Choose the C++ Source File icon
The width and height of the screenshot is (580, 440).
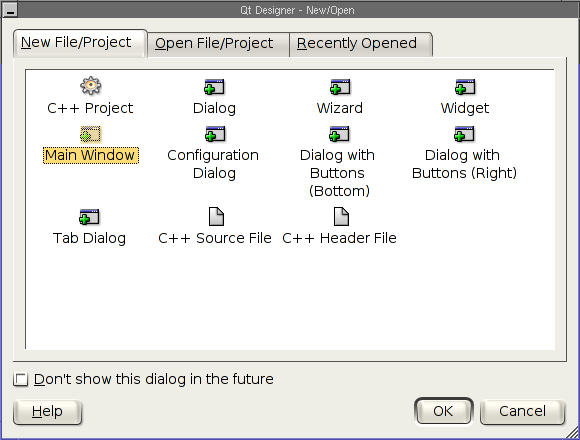(216, 216)
